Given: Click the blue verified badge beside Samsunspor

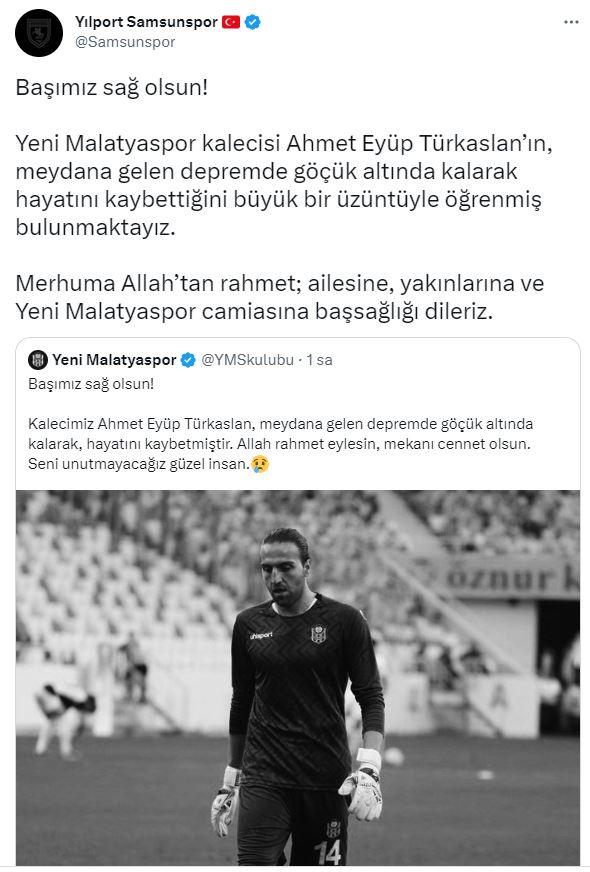Looking at the screenshot, I should [x=253, y=22].
